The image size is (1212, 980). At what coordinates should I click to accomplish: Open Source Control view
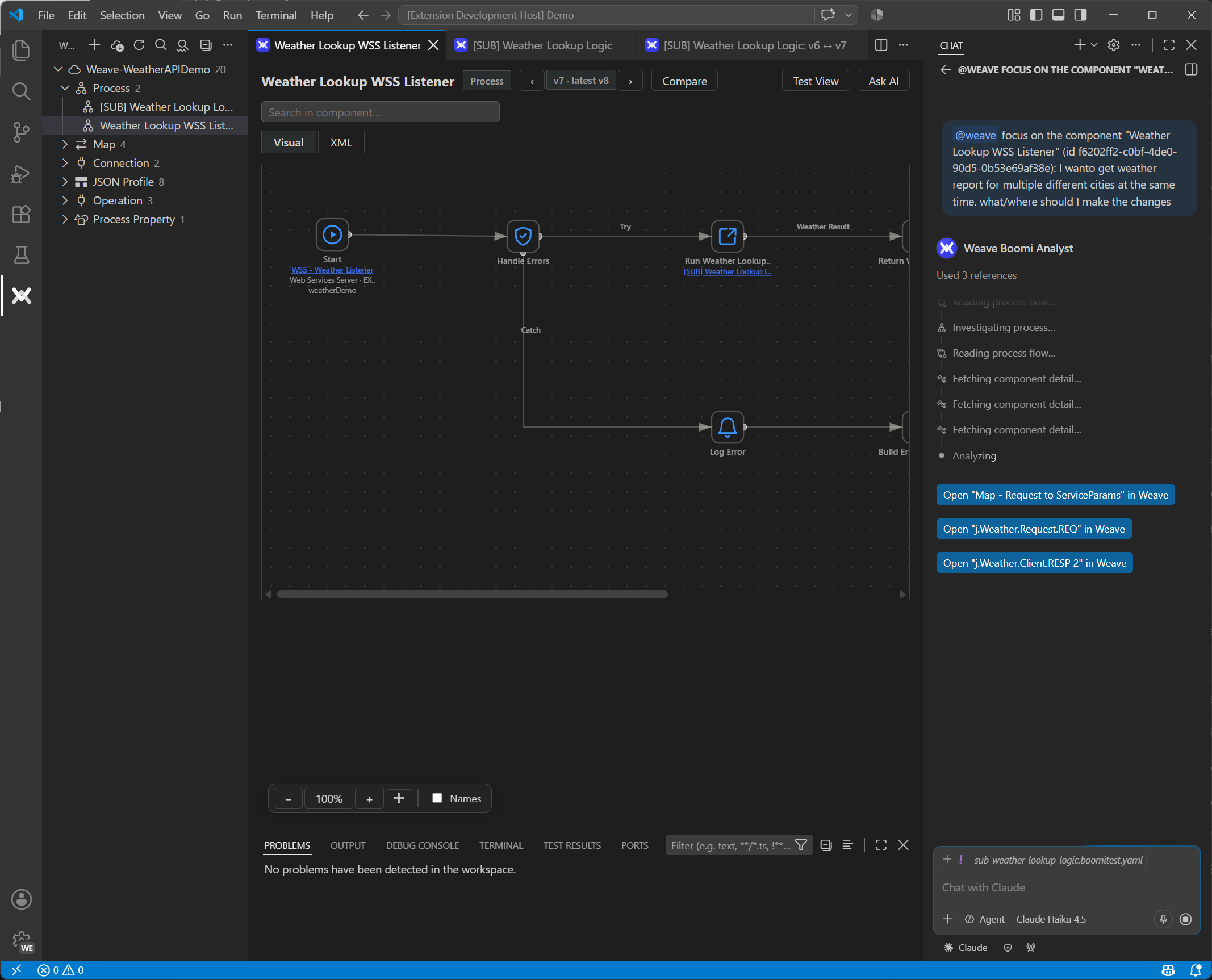tap(21, 132)
